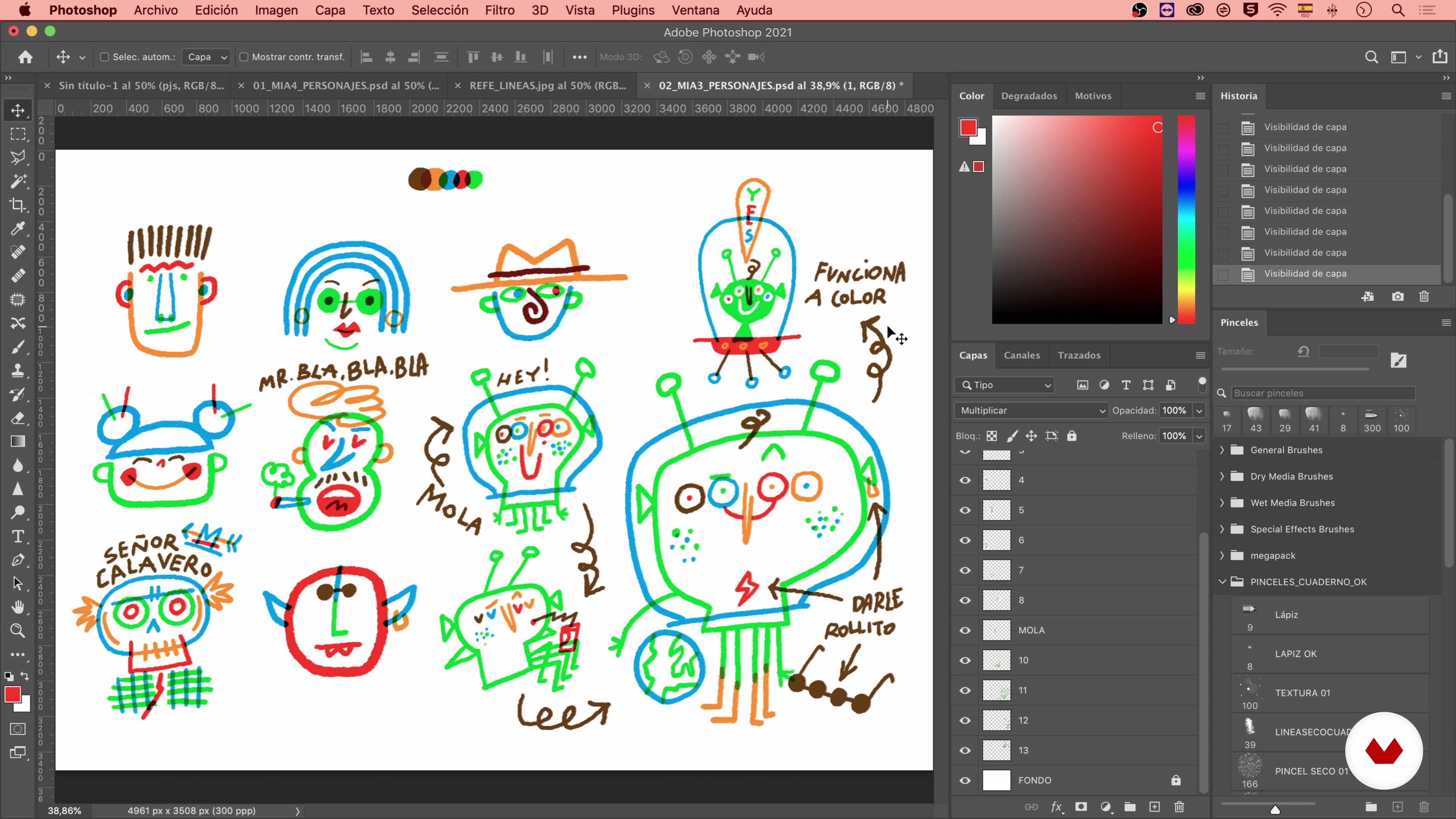Select the Zoom tool
The height and width of the screenshot is (819, 1456).
[x=17, y=630]
